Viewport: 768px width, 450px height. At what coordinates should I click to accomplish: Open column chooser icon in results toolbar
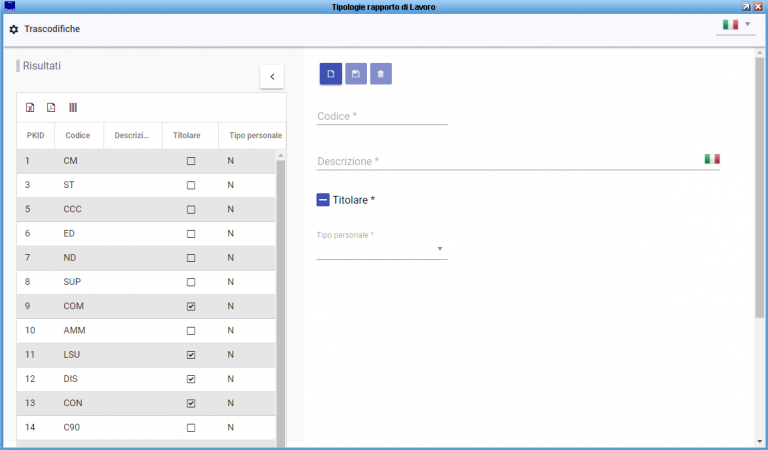click(73, 108)
